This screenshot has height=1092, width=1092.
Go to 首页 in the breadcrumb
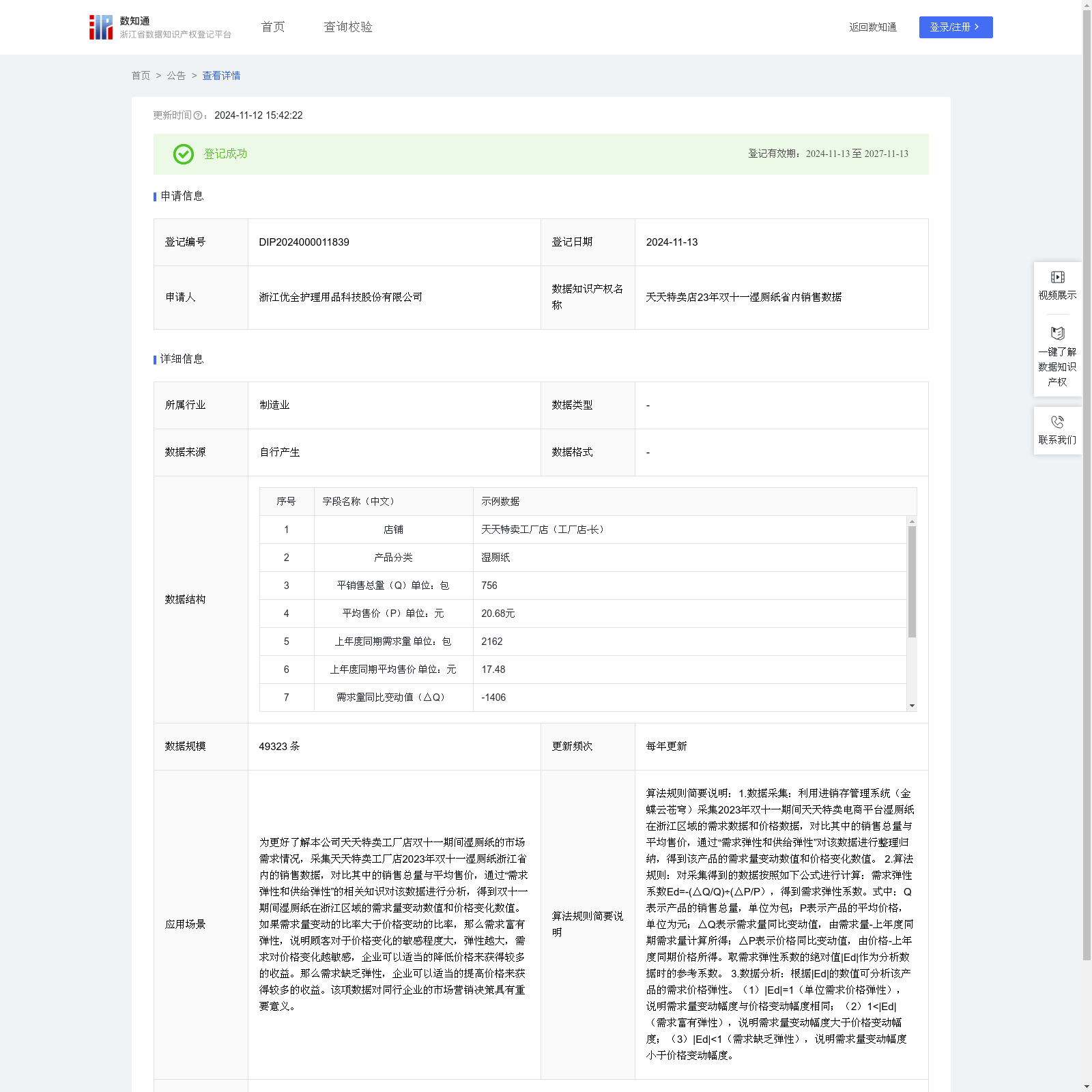coord(141,76)
